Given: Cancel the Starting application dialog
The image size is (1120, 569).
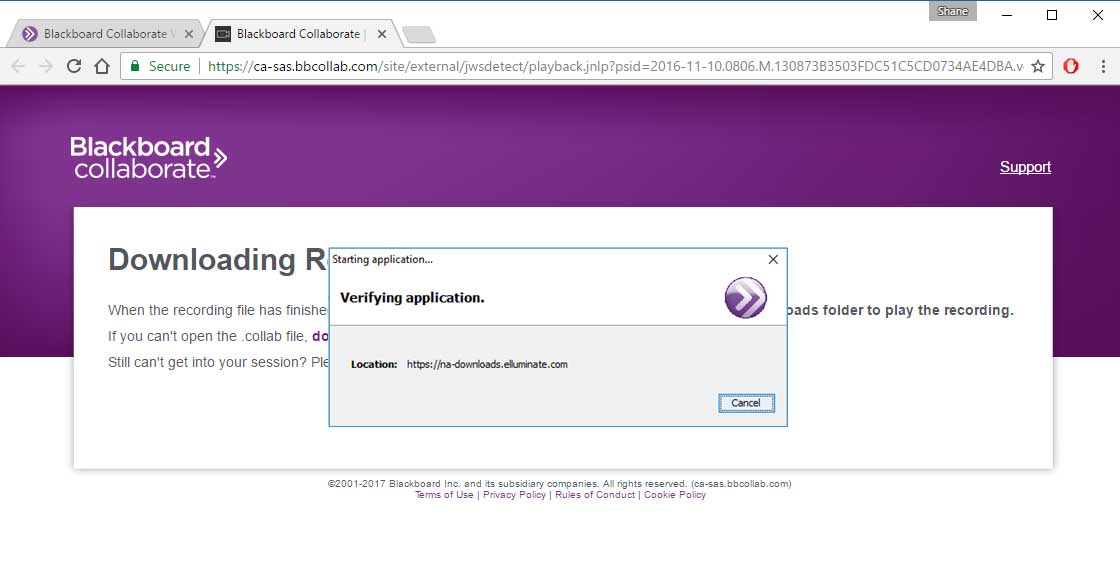Looking at the screenshot, I should 746,403.
